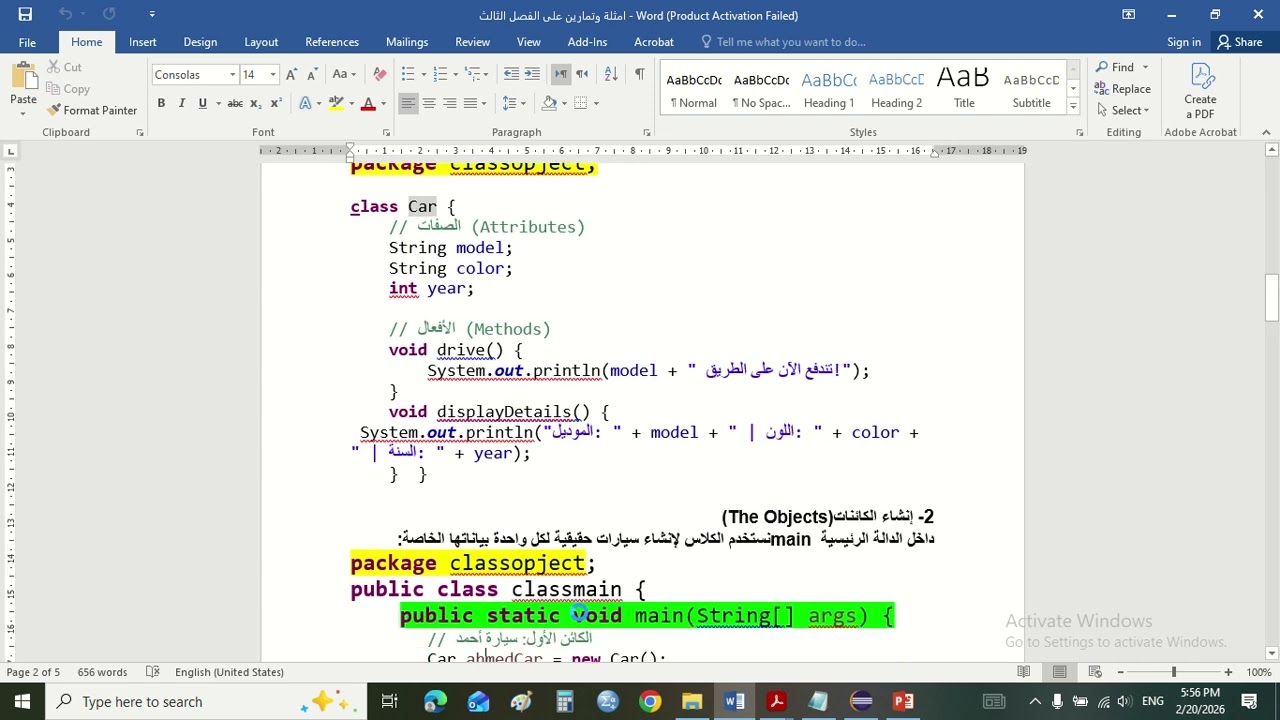The image size is (1280, 720).
Task: Toggle right-to-left text direction
Action: (582, 74)
